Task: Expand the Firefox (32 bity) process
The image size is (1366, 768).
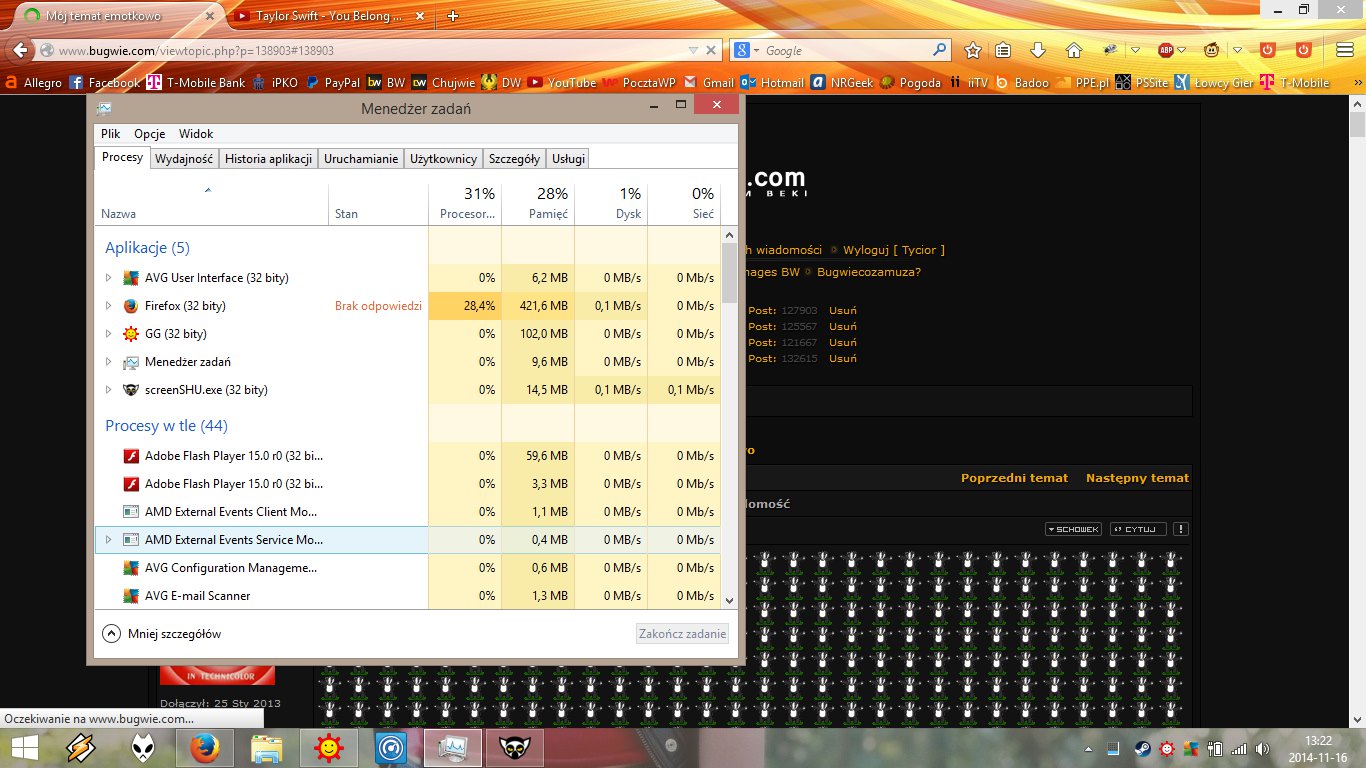Action: 109,306
